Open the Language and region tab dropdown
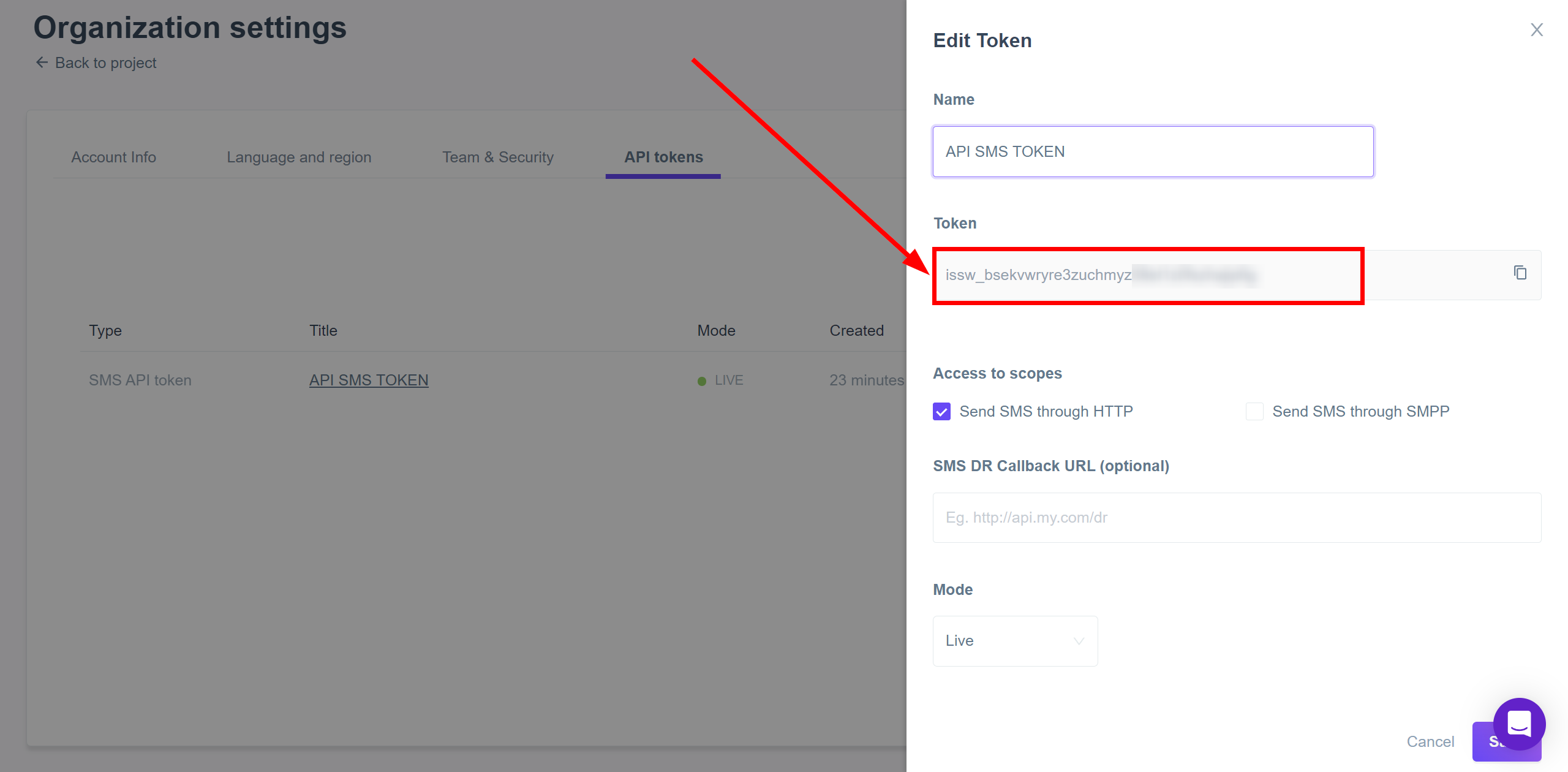This screenshot has width=1568, height=772. tap(298, 157)
